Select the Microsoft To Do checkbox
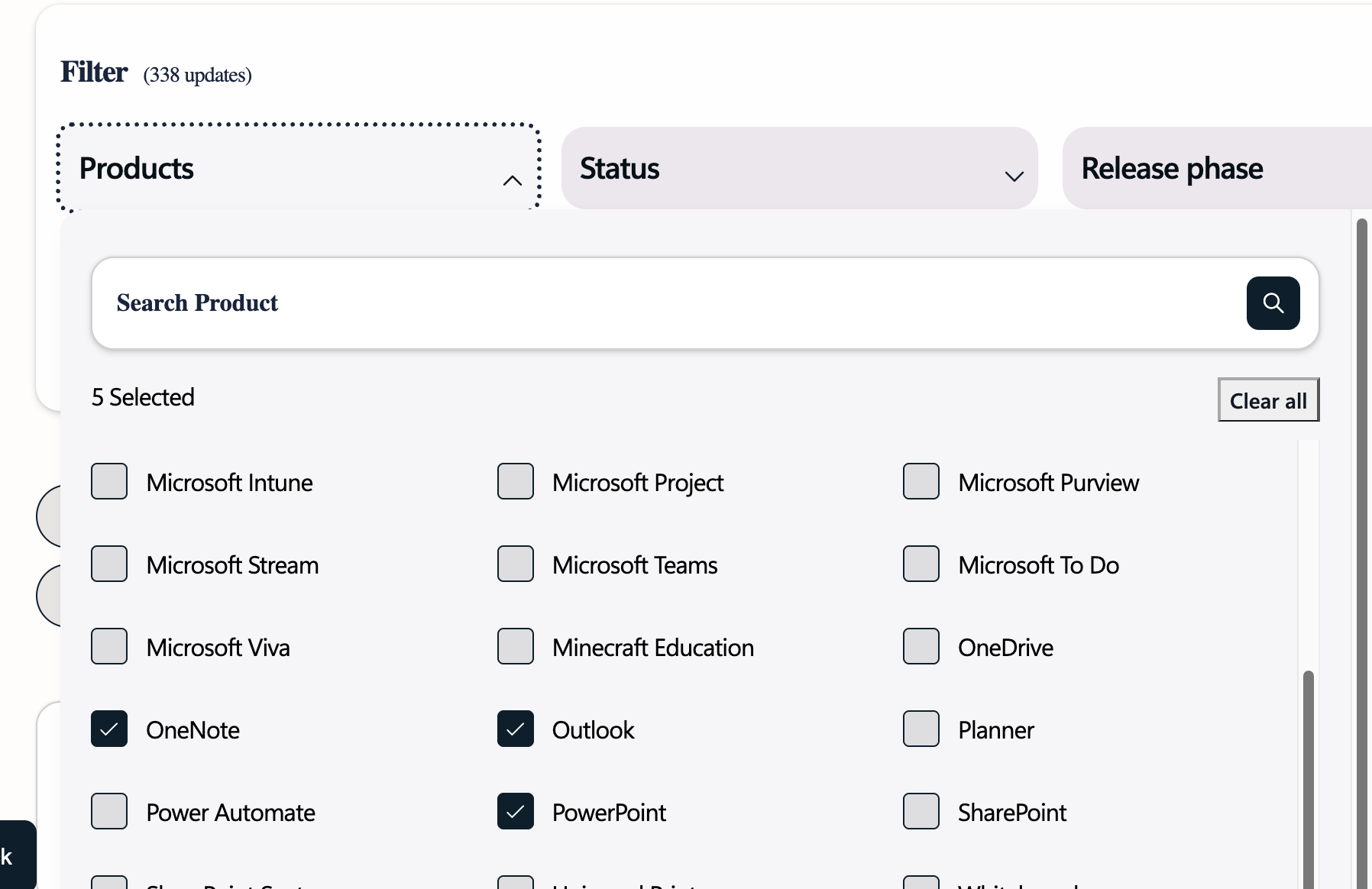Image resolution: width=1372 pixels, height=889 pixels. click(921, 564)
